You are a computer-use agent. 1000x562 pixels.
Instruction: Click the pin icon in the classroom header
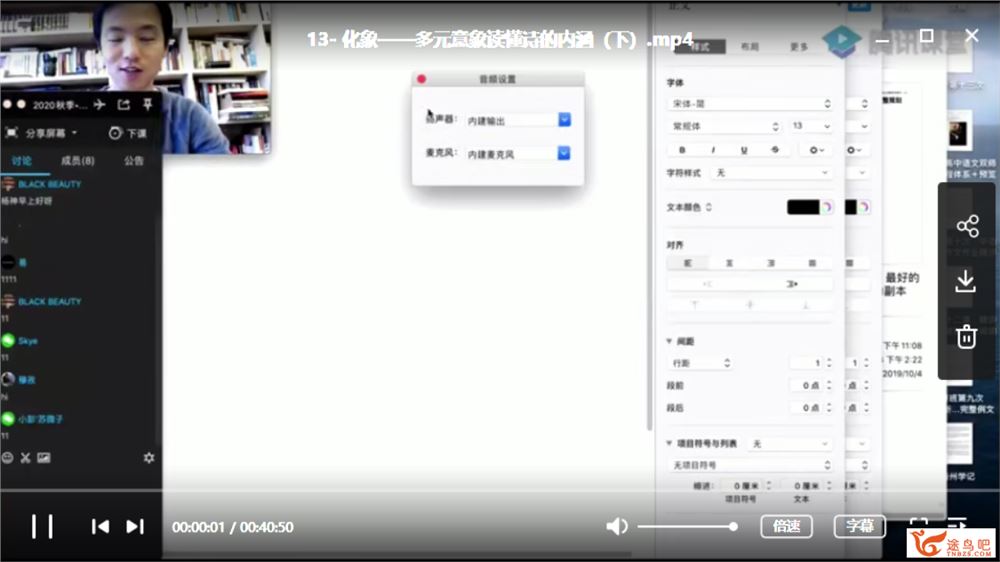(x=147, y=104)
